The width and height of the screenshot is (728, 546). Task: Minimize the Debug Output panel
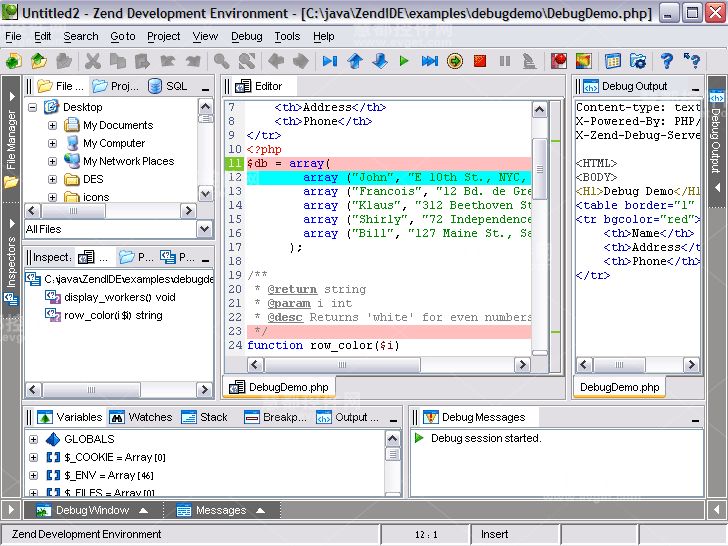click(695, 89)
